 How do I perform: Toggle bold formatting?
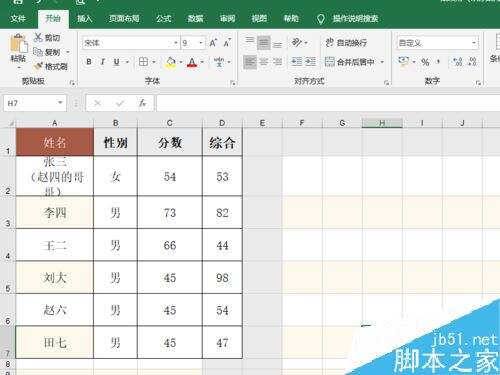click(89, 62)
